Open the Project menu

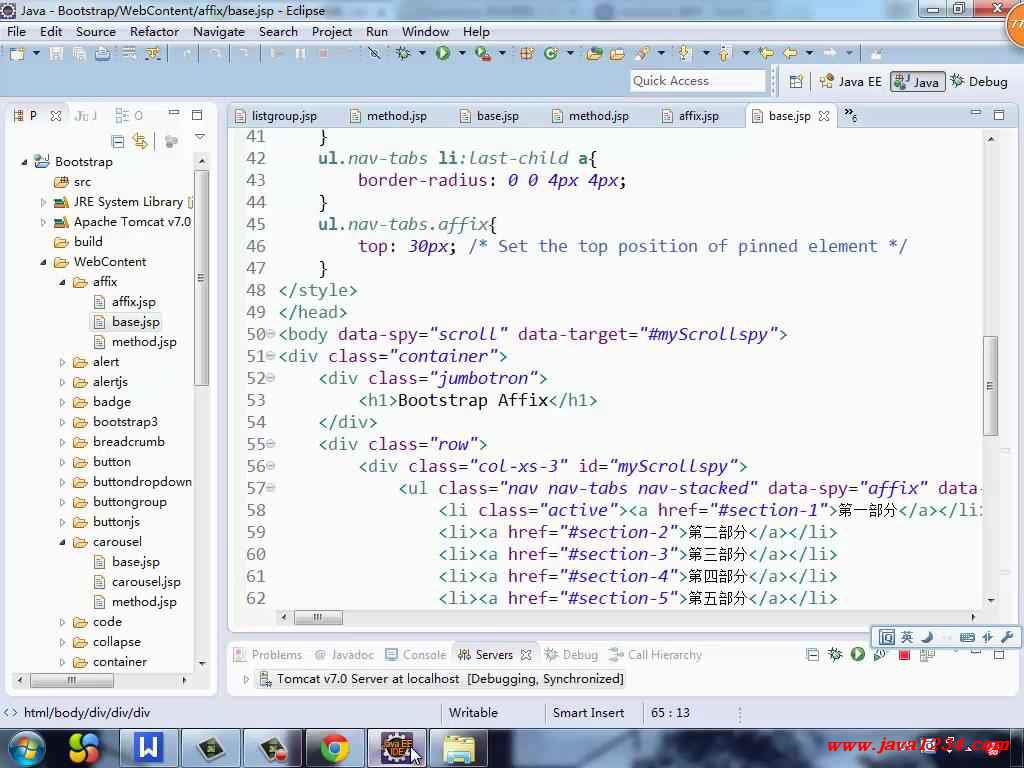pyautogui.click(x=332, y=31)
